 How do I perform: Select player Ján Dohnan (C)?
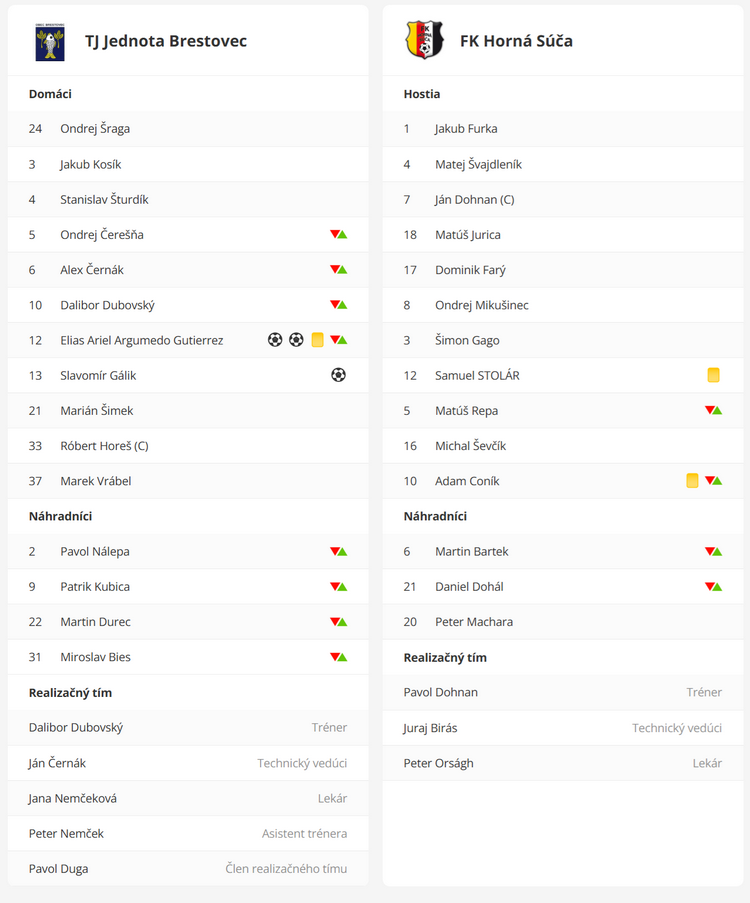point(474,199)
